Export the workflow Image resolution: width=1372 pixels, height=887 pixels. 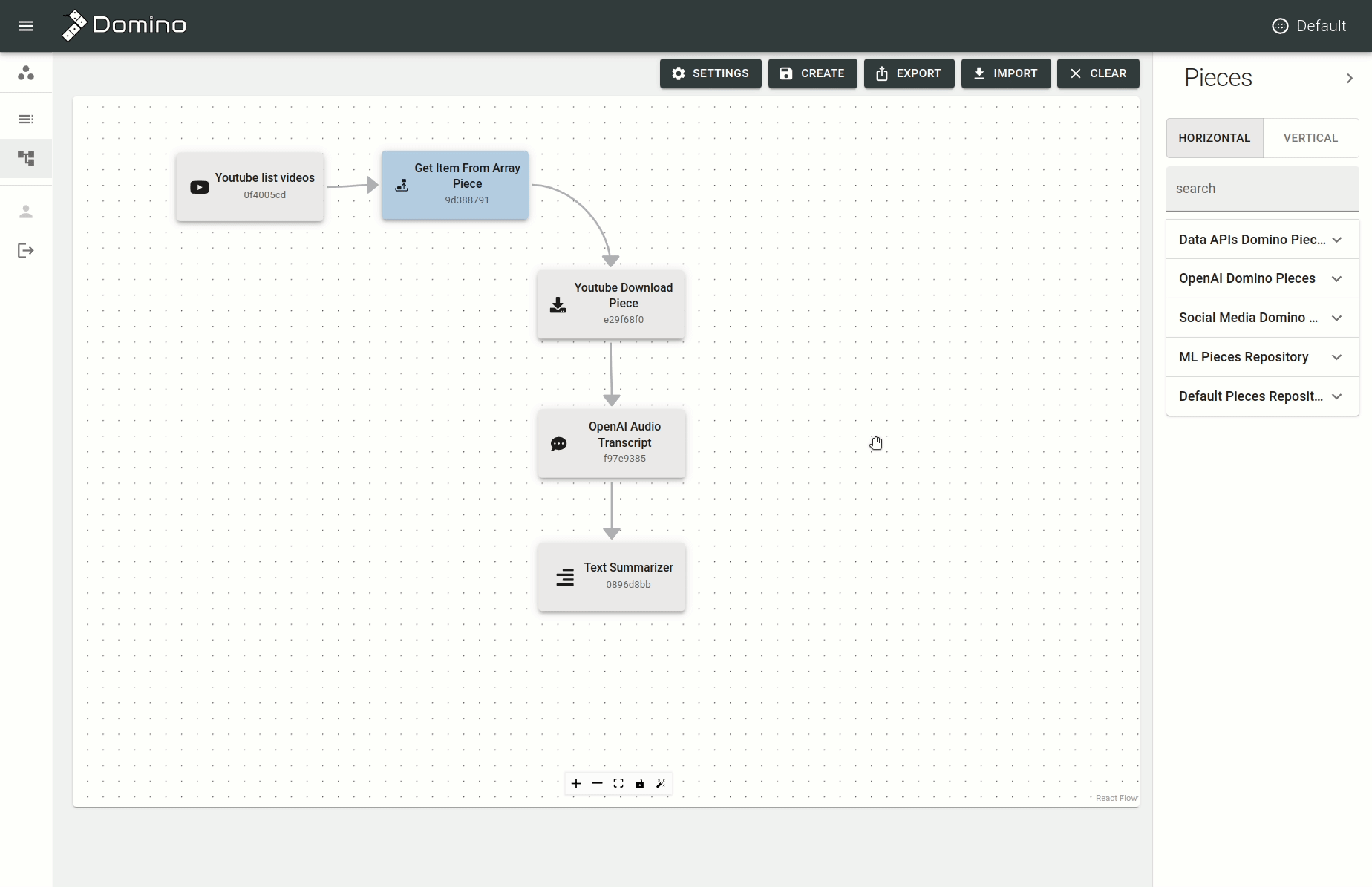coord(909,73)
